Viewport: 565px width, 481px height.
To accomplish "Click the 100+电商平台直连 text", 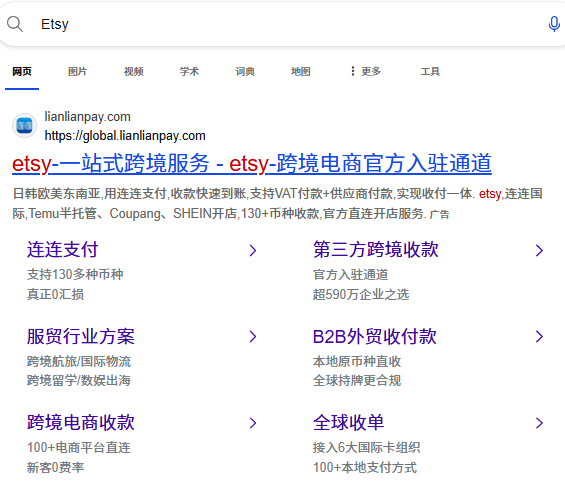I will click(79, 447).
